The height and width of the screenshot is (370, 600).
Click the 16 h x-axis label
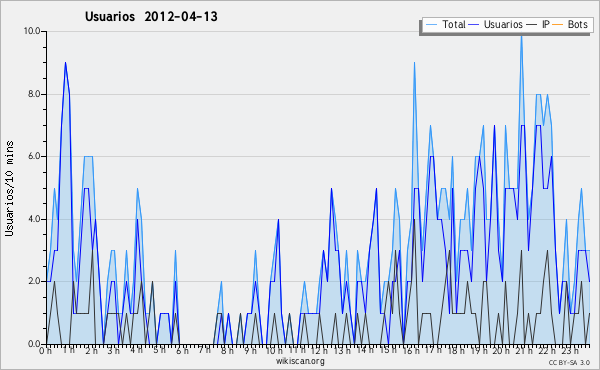[x=411, y=350]
